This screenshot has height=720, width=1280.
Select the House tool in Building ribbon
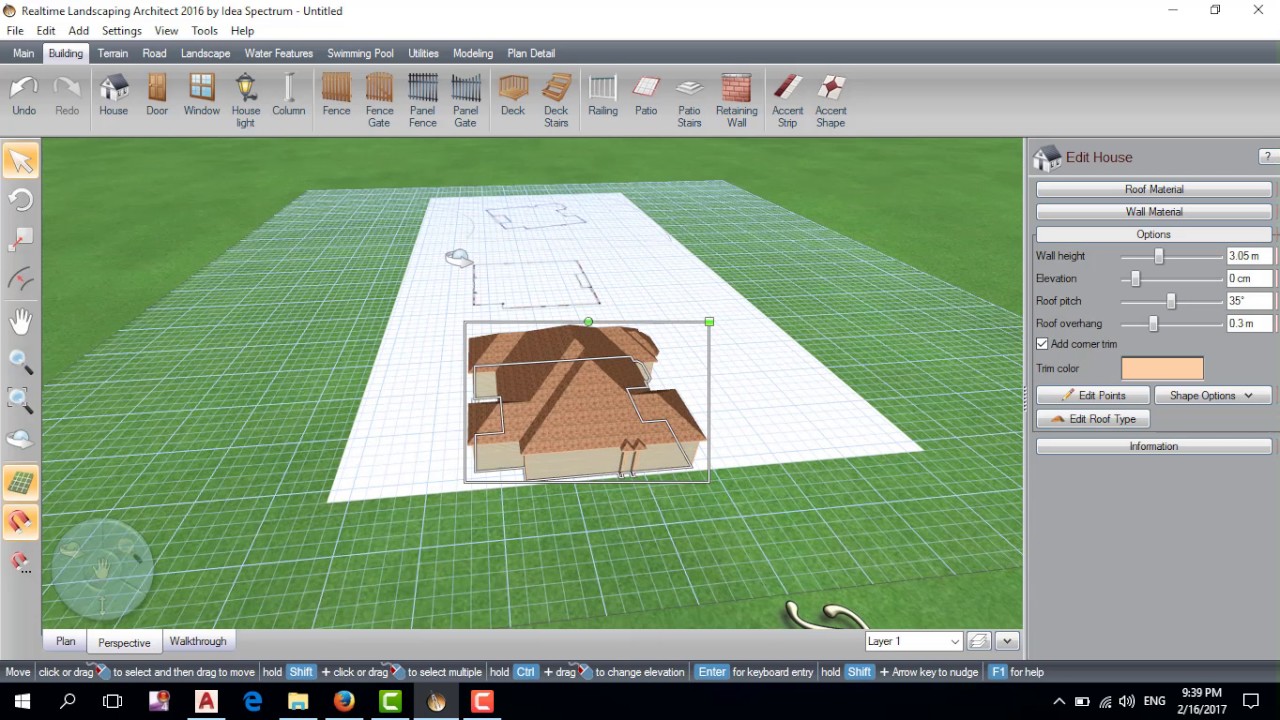coord(113,97)
